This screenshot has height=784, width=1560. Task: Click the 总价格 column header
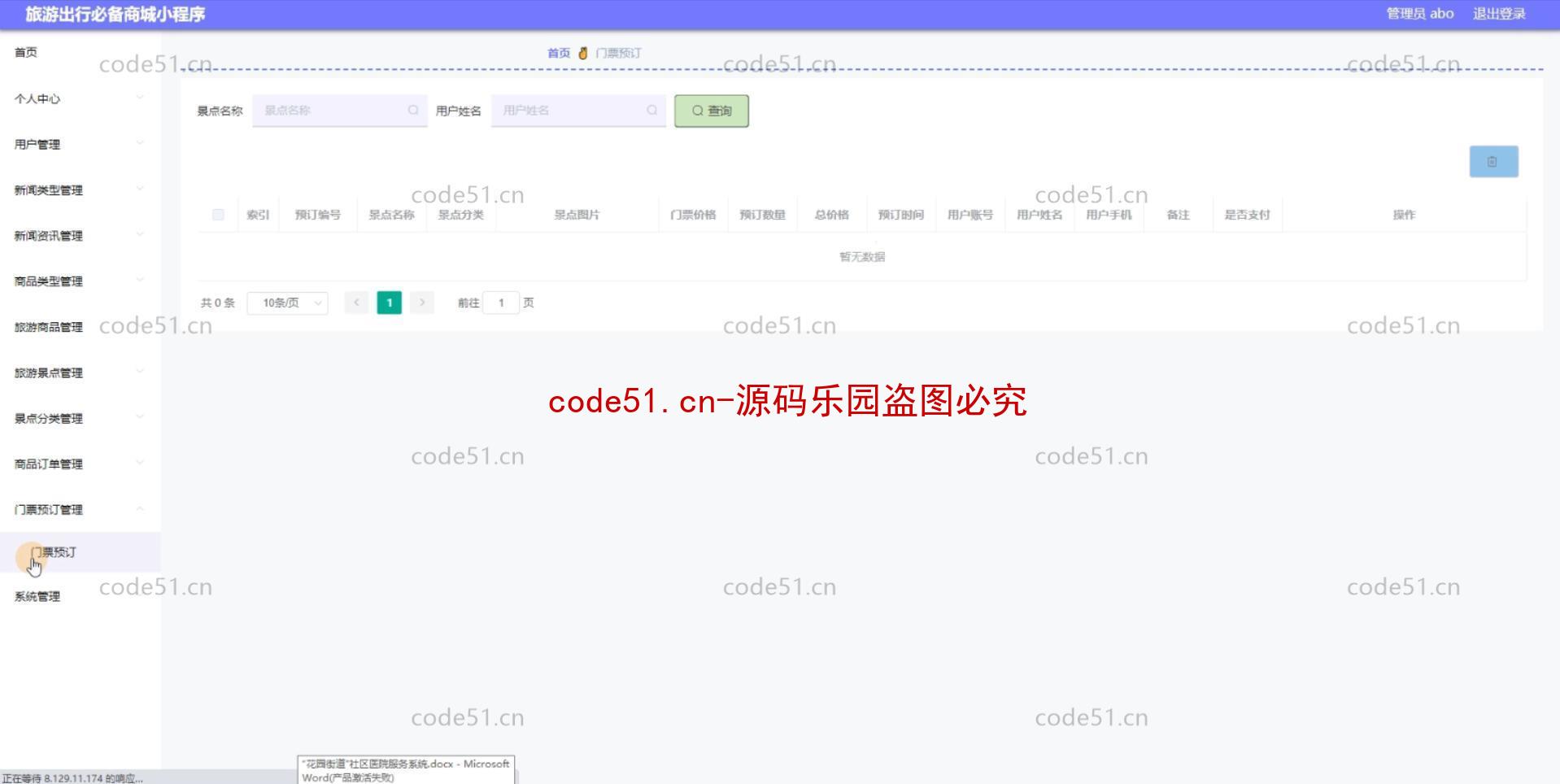pyautogui.click(x=831, y=215)
